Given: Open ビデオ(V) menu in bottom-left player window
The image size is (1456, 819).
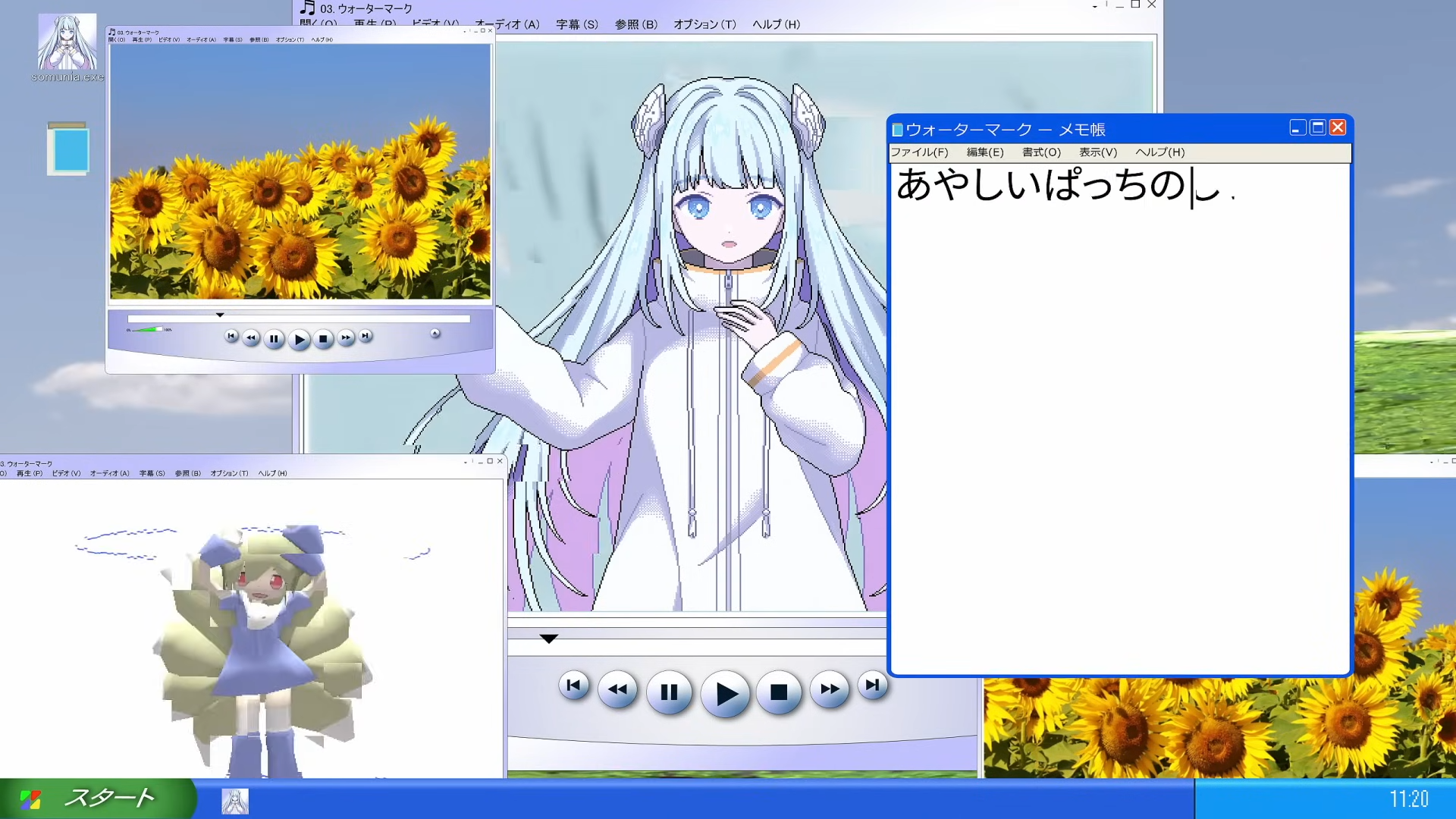Looking at the screenshot, I should point(66,473).
